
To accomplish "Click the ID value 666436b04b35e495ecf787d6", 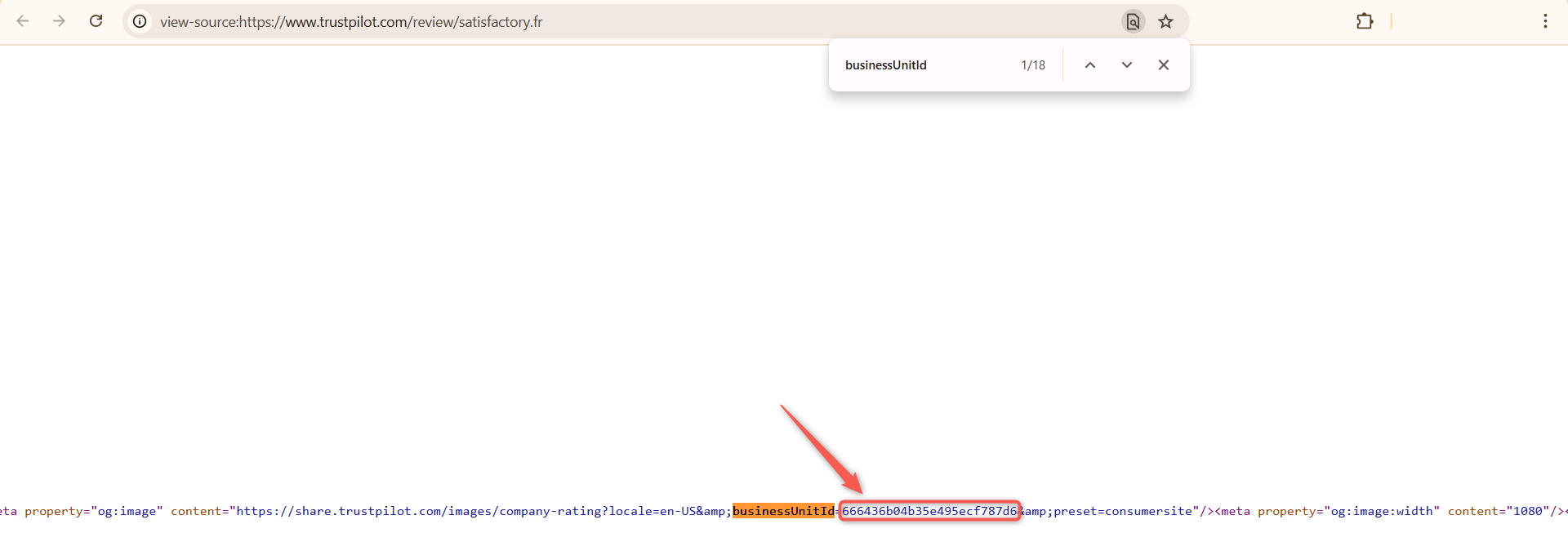I will 929,511.
